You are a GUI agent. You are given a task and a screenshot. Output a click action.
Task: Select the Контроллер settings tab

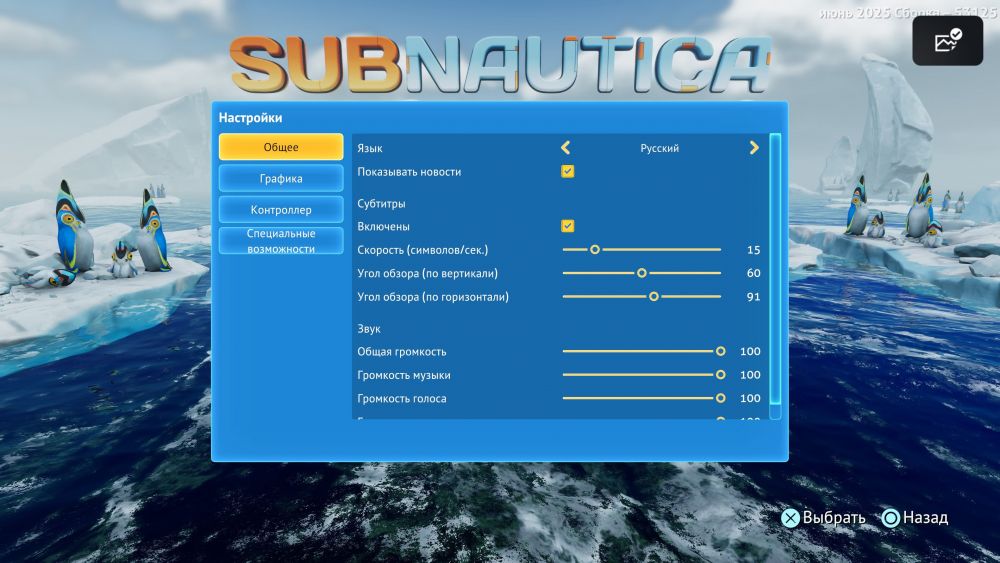(x=281, y=210)
